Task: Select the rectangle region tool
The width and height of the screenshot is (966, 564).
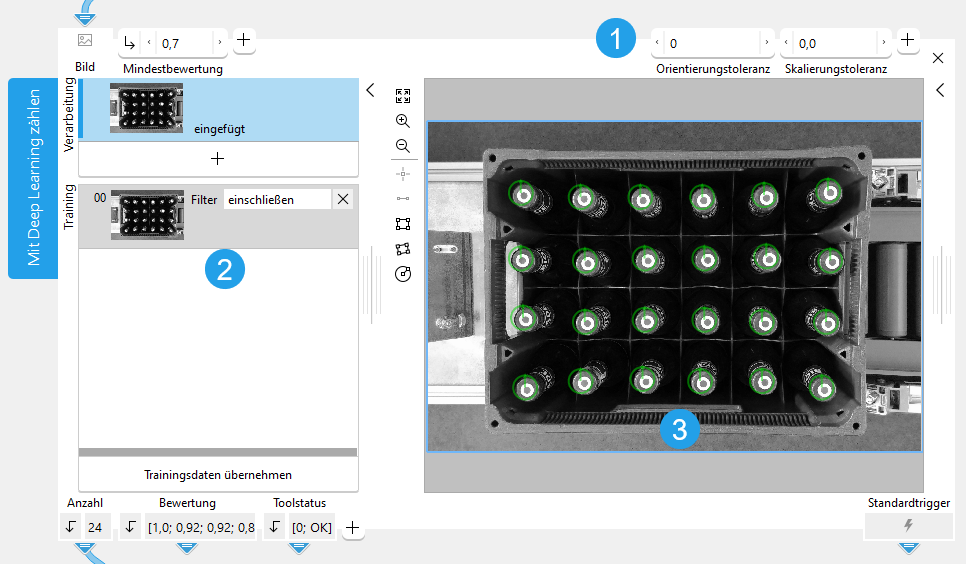Action: [x=403, y=224]
